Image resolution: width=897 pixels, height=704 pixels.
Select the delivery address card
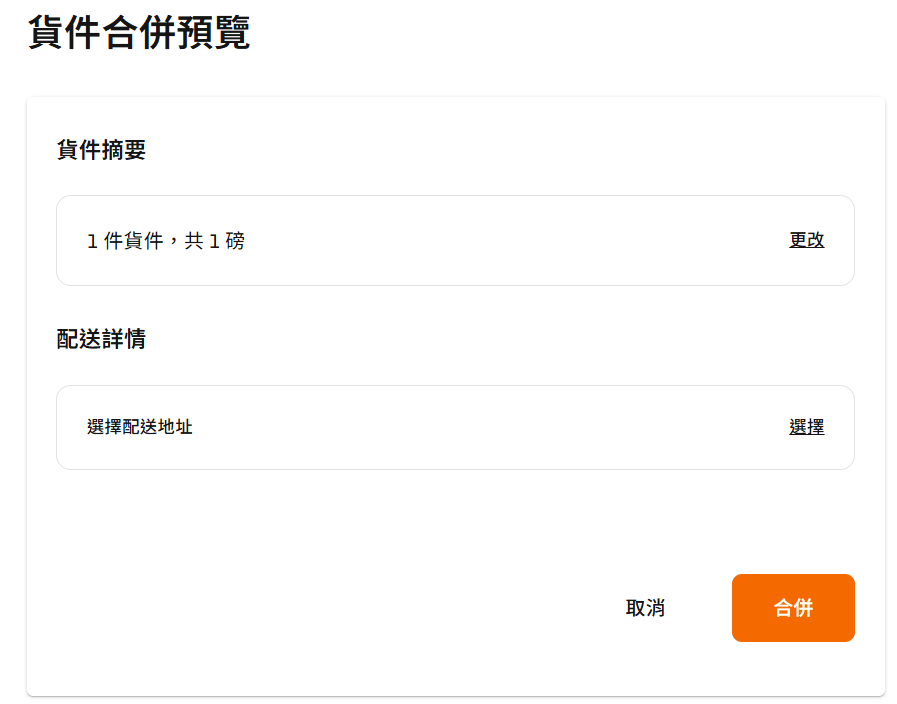455,427
